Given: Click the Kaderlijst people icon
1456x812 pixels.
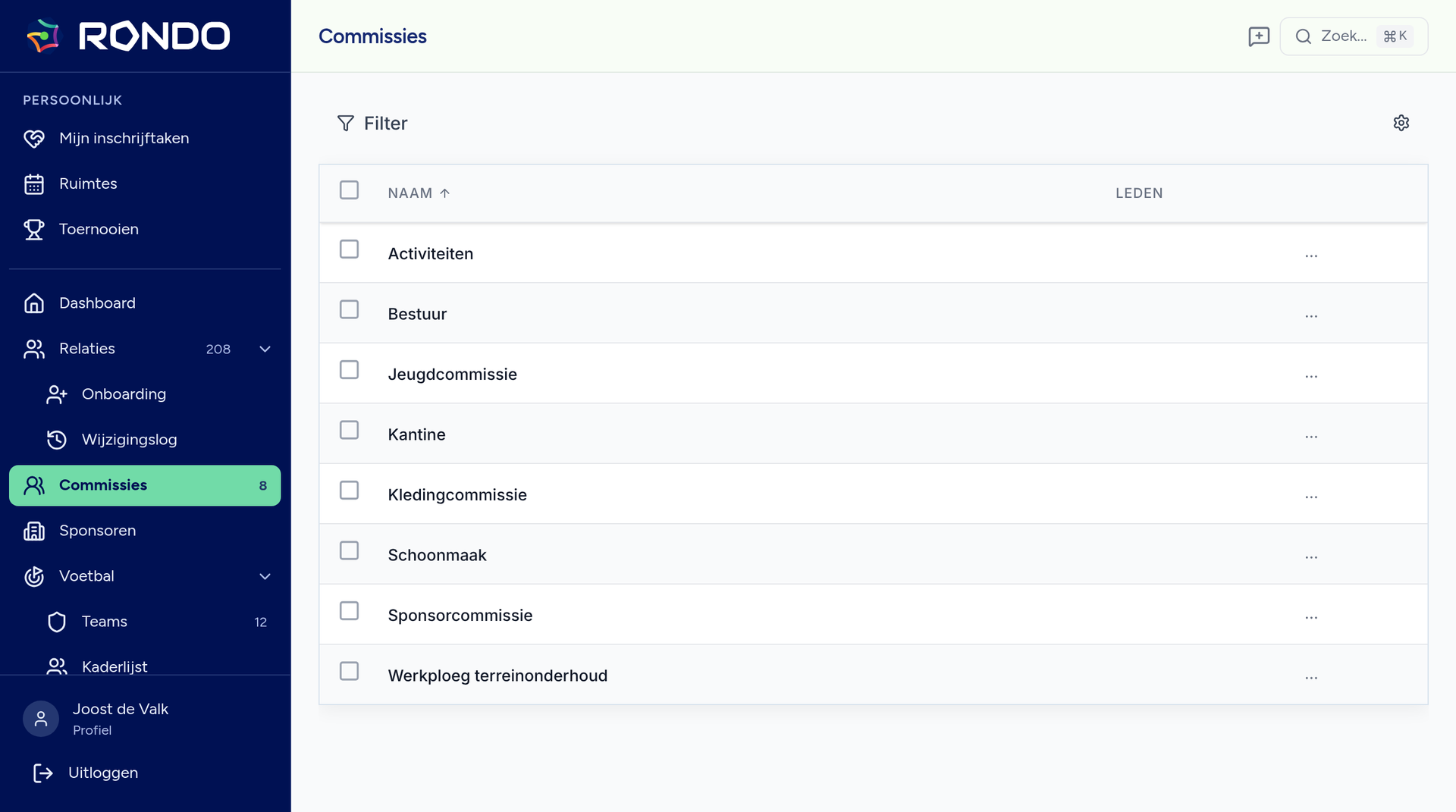Looking at the screenshot, I should [57, 666].
